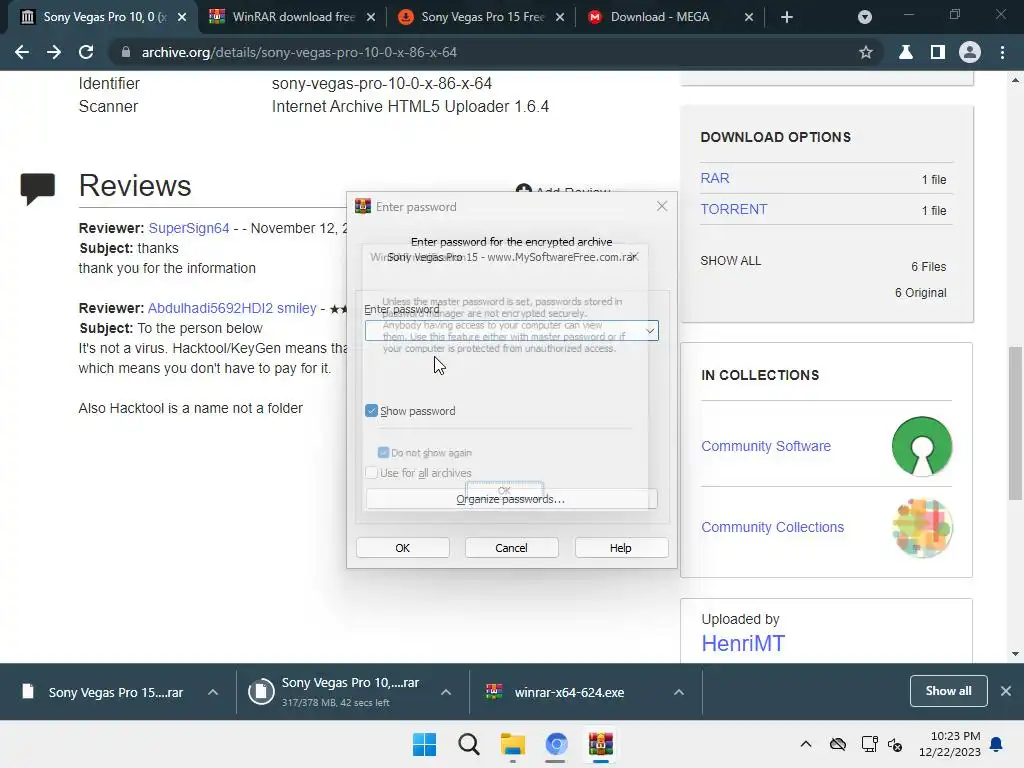Click the page vertical scrollbar thumb

coord(1015,423)
